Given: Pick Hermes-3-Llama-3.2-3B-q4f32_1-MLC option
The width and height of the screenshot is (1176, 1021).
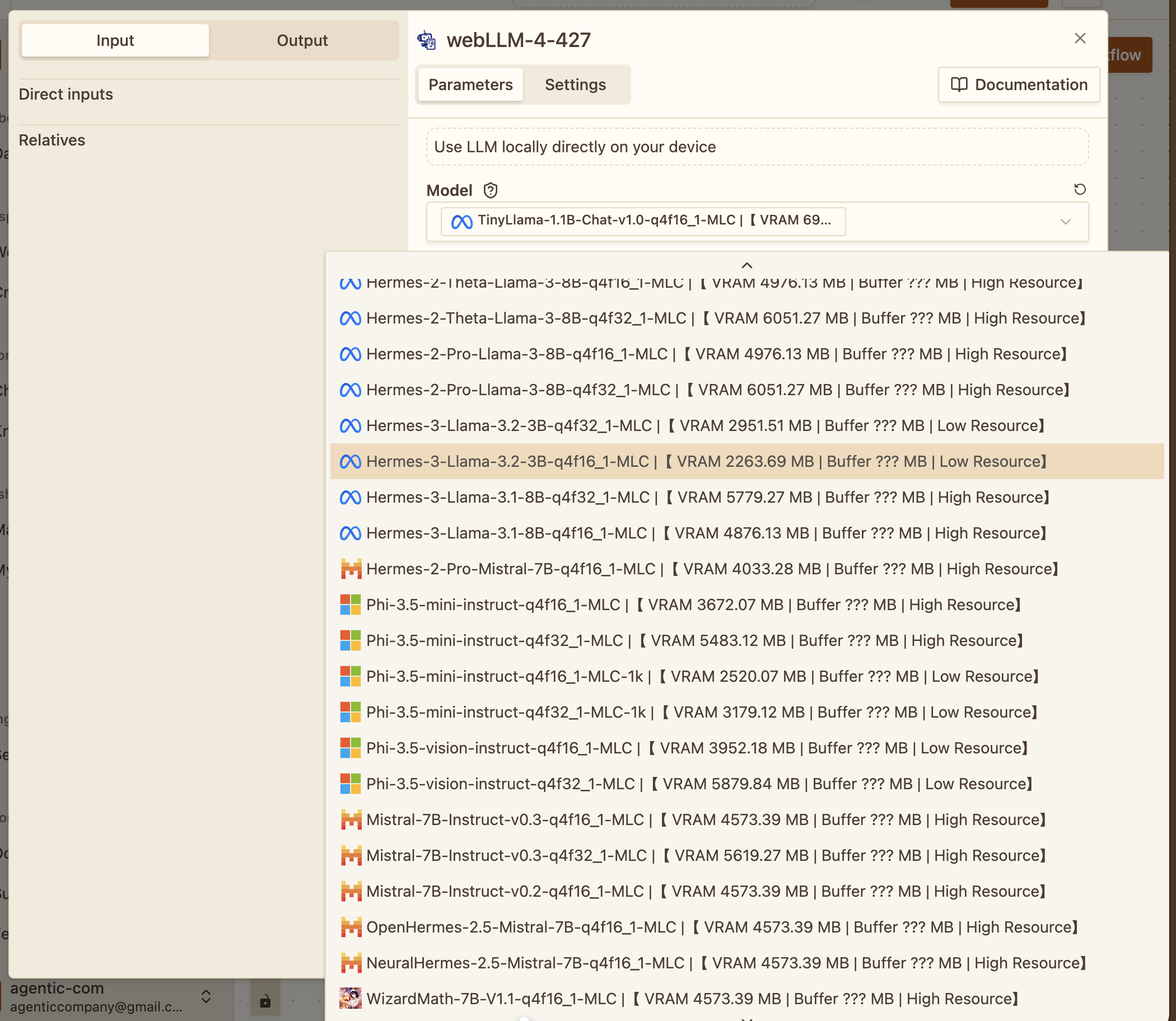Looking at the screenshot, I should 746,425.
